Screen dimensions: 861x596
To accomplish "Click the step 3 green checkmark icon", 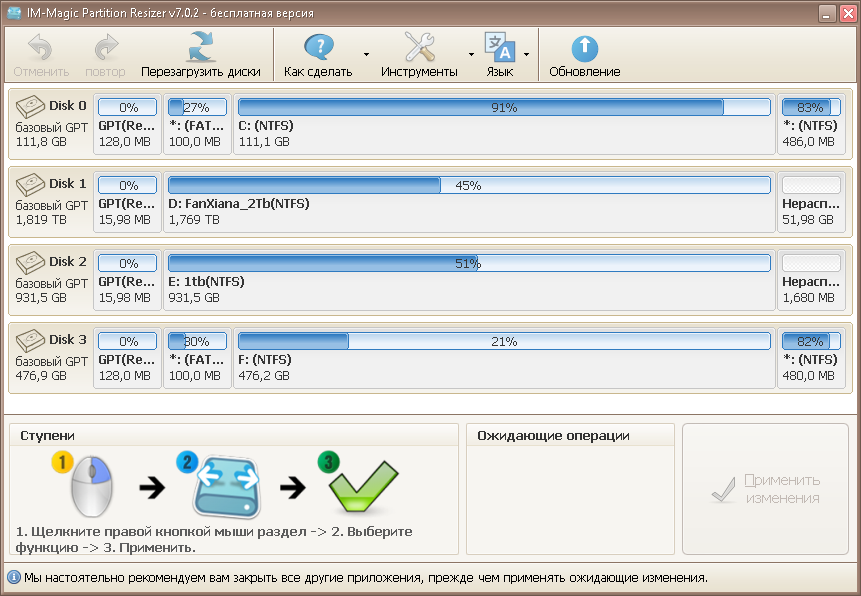I will click(x=359, y=482).
